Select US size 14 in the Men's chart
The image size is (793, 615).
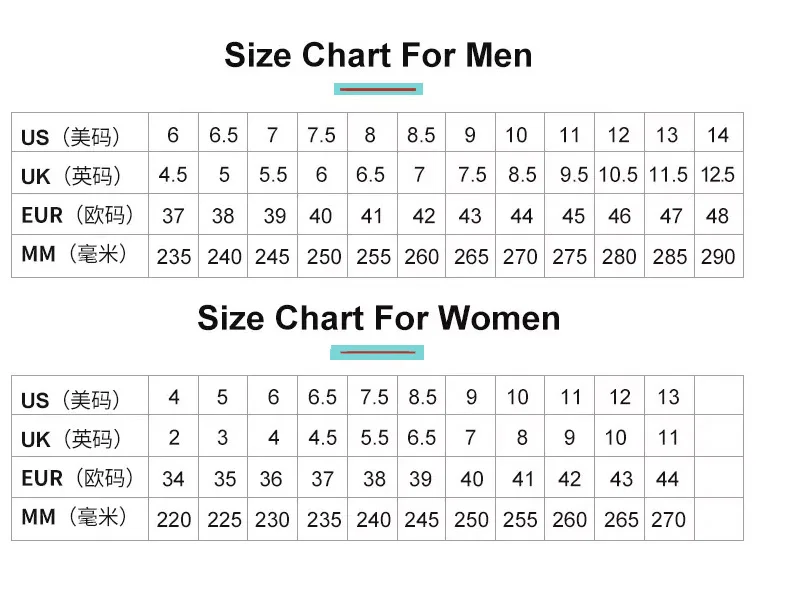click(718, 135)
